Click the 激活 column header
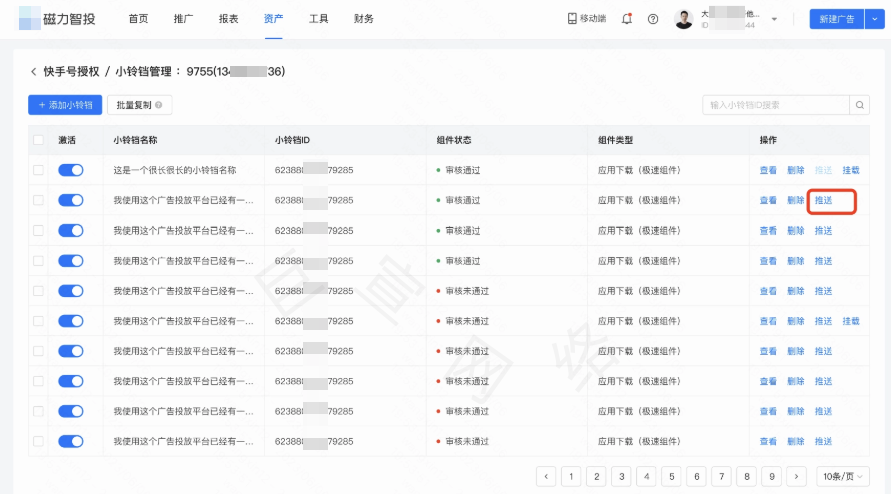The width and height of the screenshot is (891, 494). coord(67,140)
